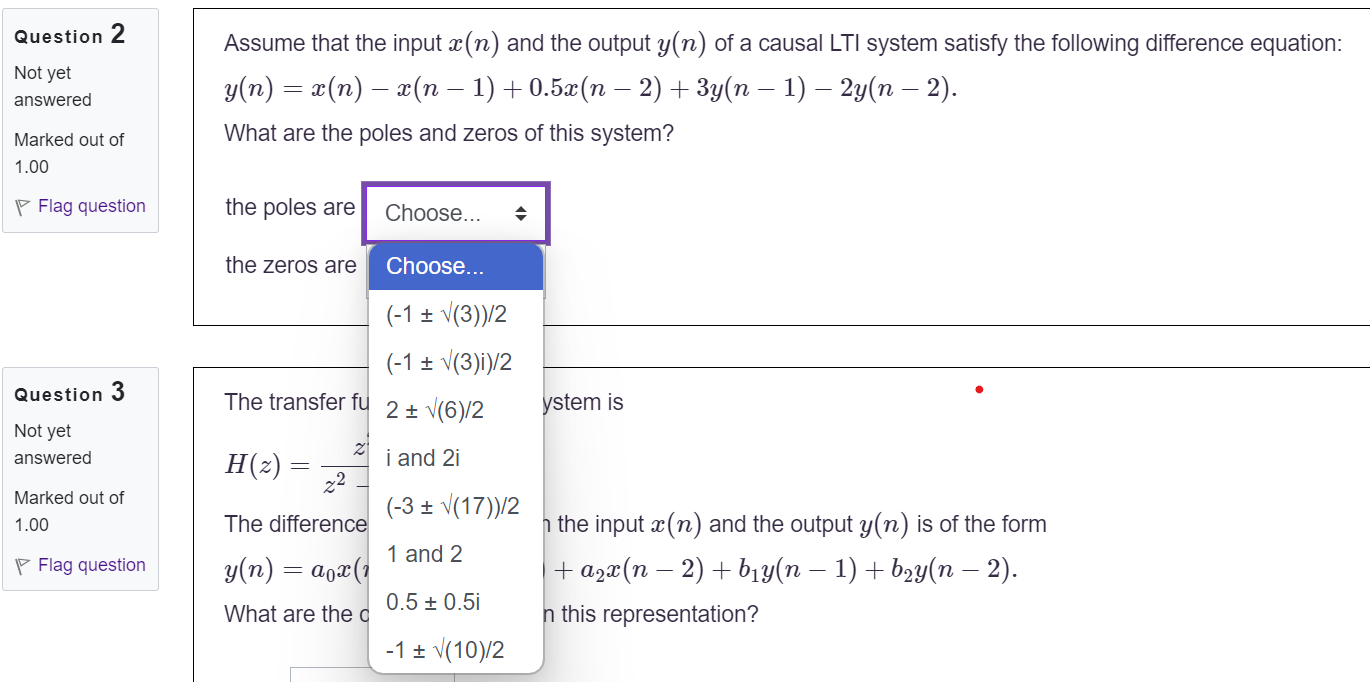This screenshot has height=682, width=1370.
Task: Click the flag icon beside Question 3
Action: pos(24,565)
